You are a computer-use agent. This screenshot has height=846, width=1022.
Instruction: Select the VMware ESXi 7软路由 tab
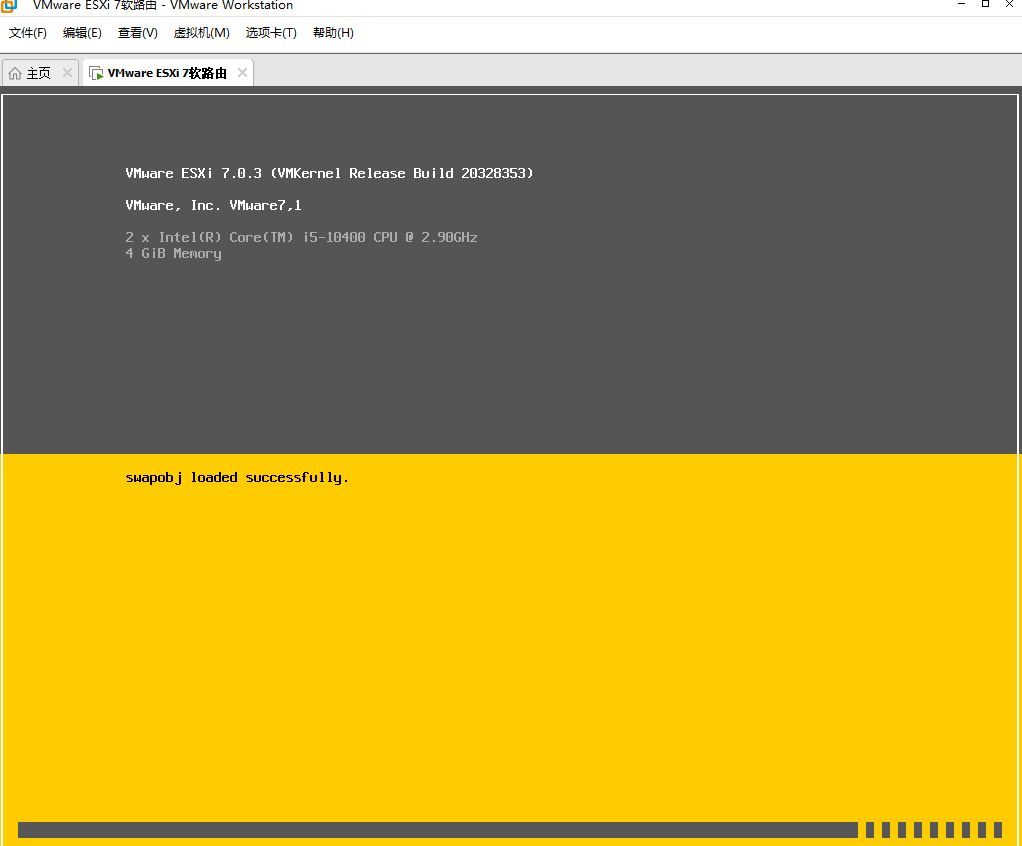[168, 73]
